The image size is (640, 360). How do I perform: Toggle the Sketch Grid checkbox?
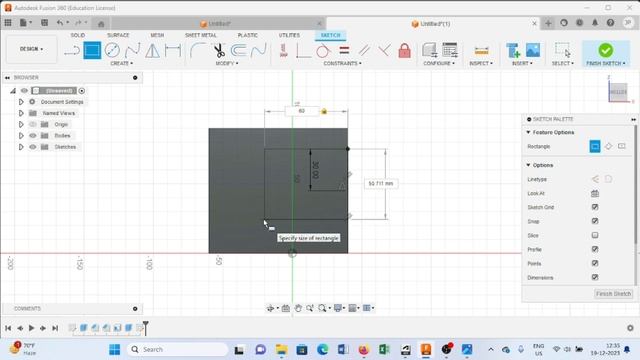coord(595,207)
